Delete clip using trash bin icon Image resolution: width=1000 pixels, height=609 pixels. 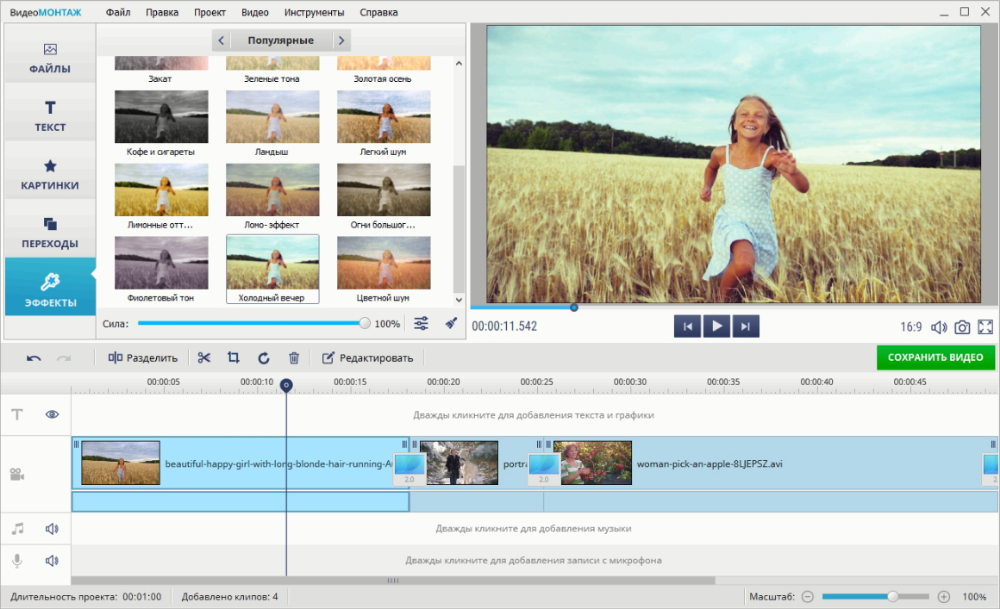[293, 358]
